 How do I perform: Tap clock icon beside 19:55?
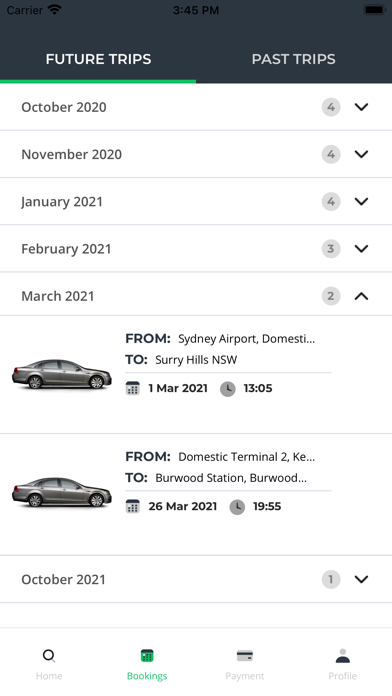pyautogui.click(x=237, y=507)
